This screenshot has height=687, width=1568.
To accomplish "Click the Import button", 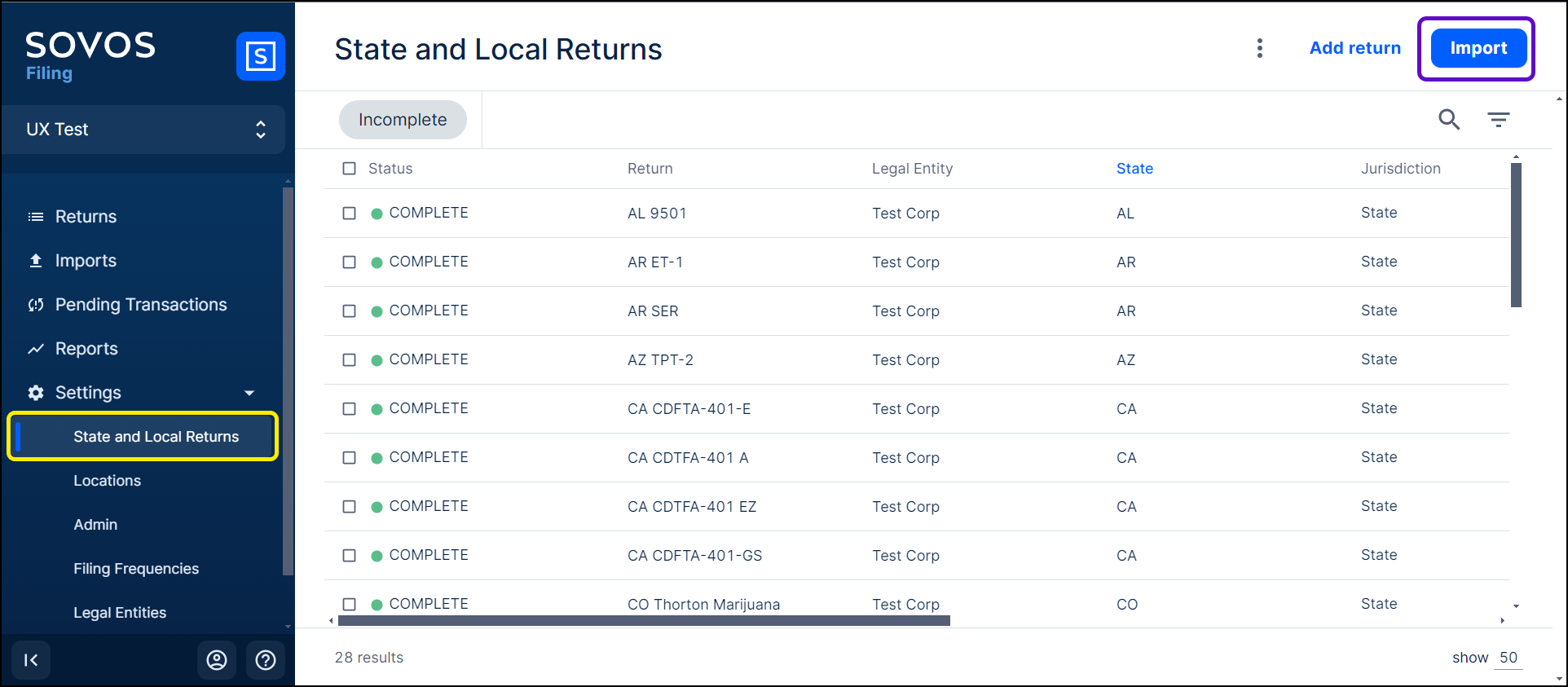I will click(x=1478, y=48).
